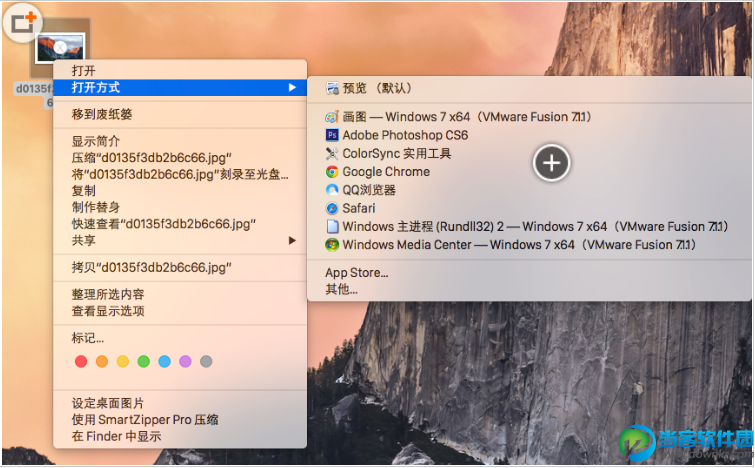Image resolution: width=755 pixels, height=468 pixels.
Task: Apply the purple tag color
Action: [x=185, y=362]
